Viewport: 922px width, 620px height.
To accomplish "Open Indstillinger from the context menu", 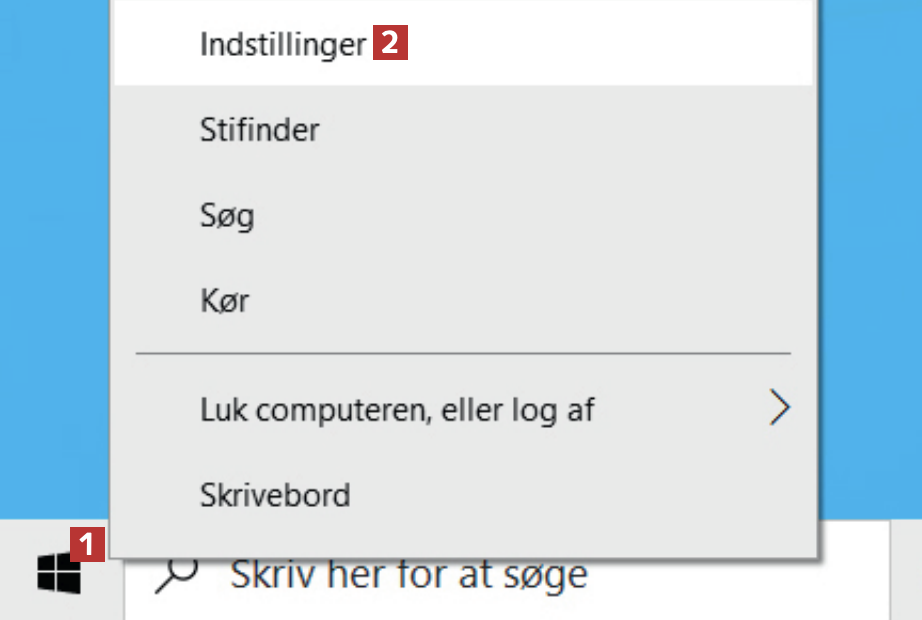I will pyautogui.click(x=283, y=45).
